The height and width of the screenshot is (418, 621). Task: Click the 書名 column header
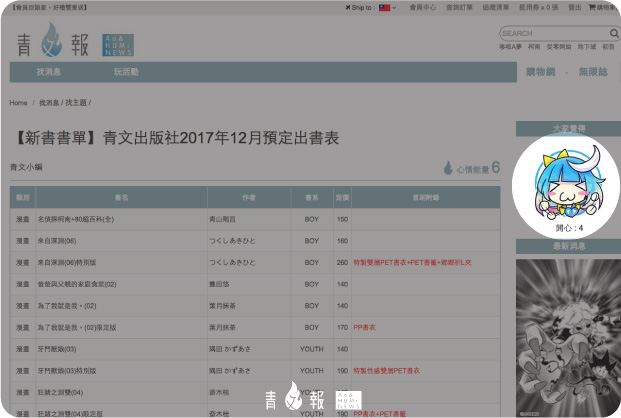point(122,197)
